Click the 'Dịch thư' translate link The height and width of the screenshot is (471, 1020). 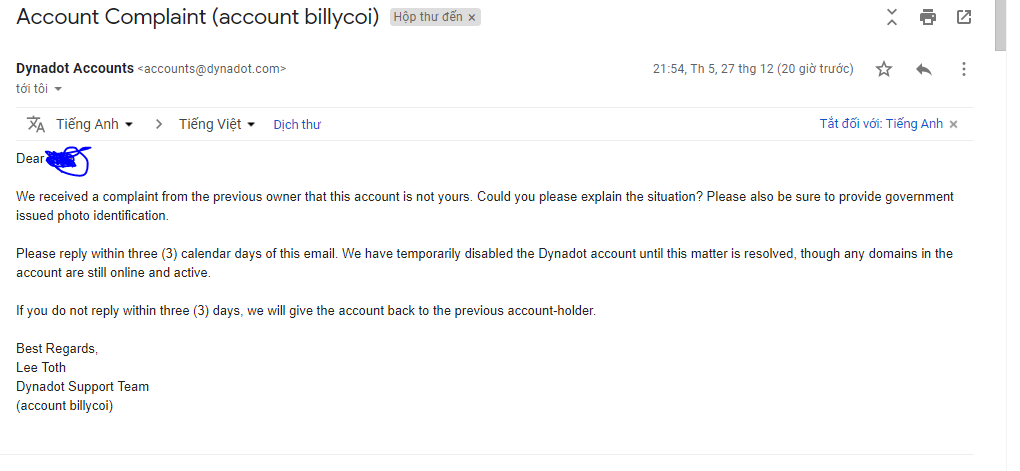pos(297,125)
